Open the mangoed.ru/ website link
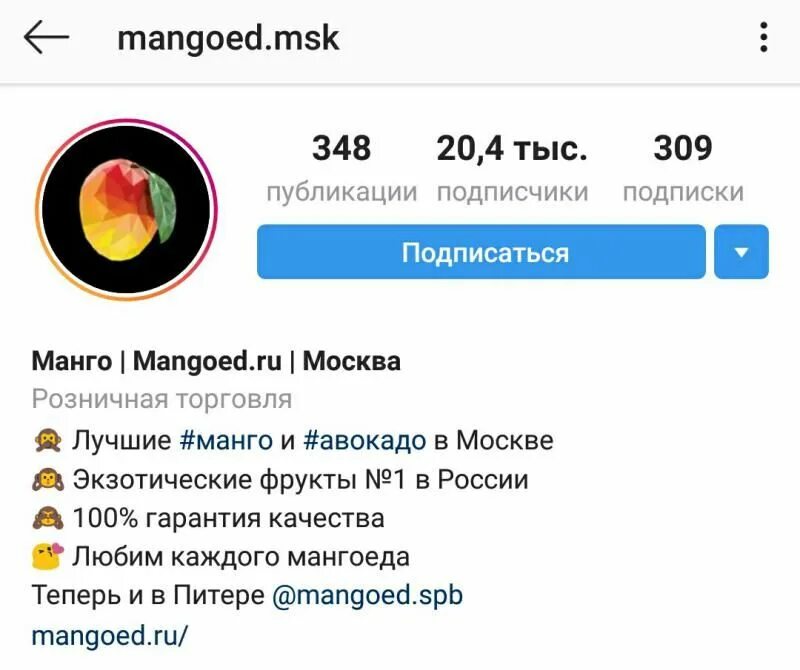Viewport: 800px width, 670px height. (x=110, y=635)
